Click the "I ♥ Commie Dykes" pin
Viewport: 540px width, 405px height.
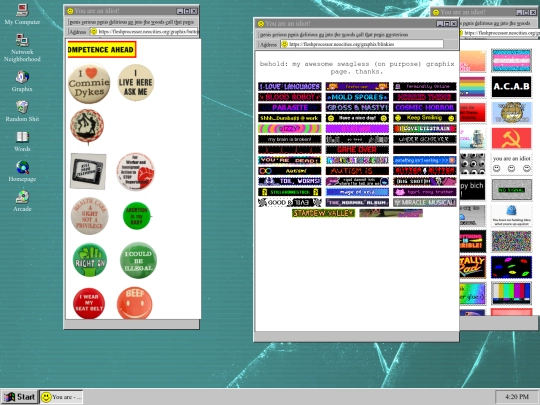coord(90,83)
